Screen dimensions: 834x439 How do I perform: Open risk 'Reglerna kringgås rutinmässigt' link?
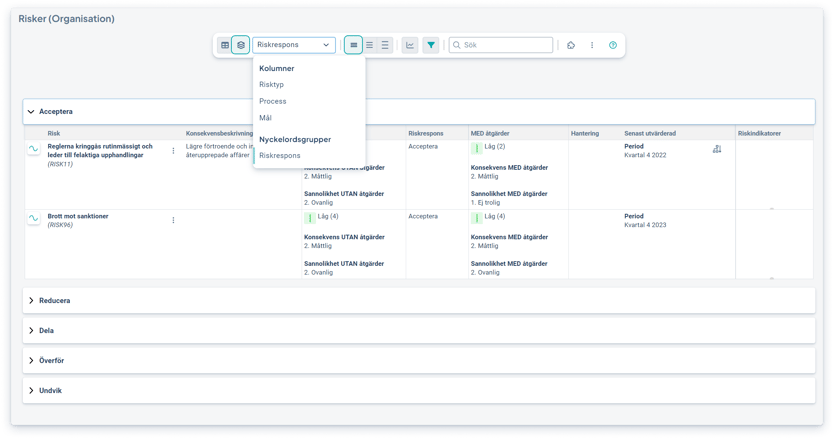click(x=100, y=150)
